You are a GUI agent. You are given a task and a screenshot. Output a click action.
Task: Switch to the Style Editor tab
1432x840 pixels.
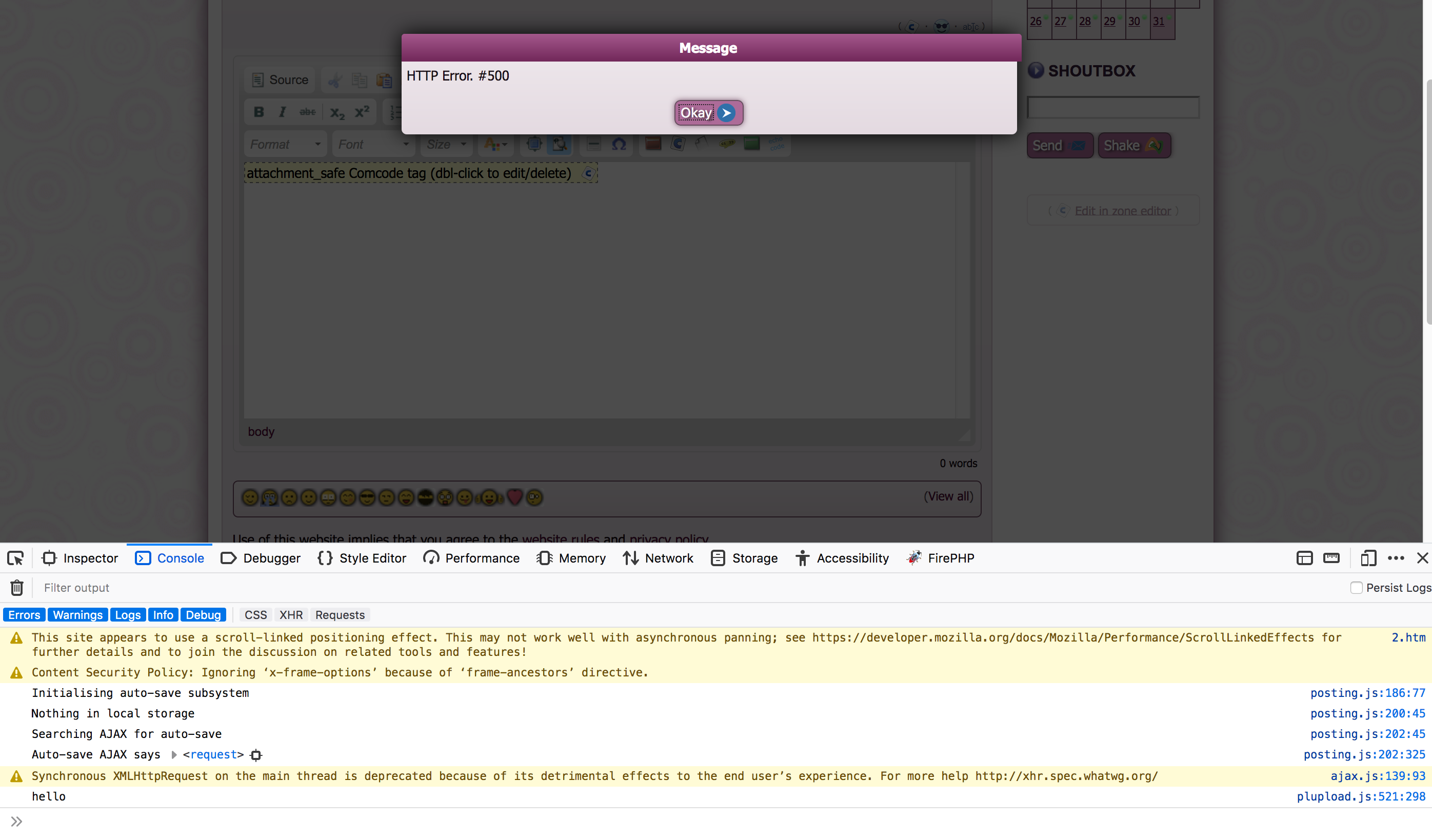(x=362, y=558)
